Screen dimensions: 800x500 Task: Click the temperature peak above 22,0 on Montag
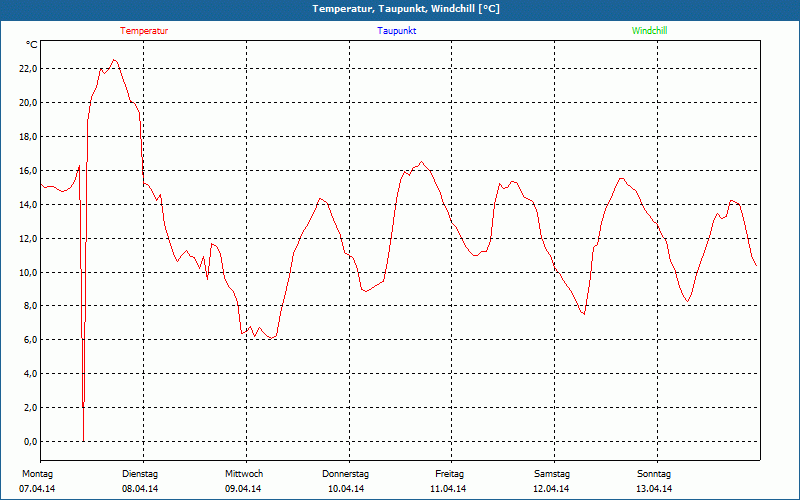114,60
